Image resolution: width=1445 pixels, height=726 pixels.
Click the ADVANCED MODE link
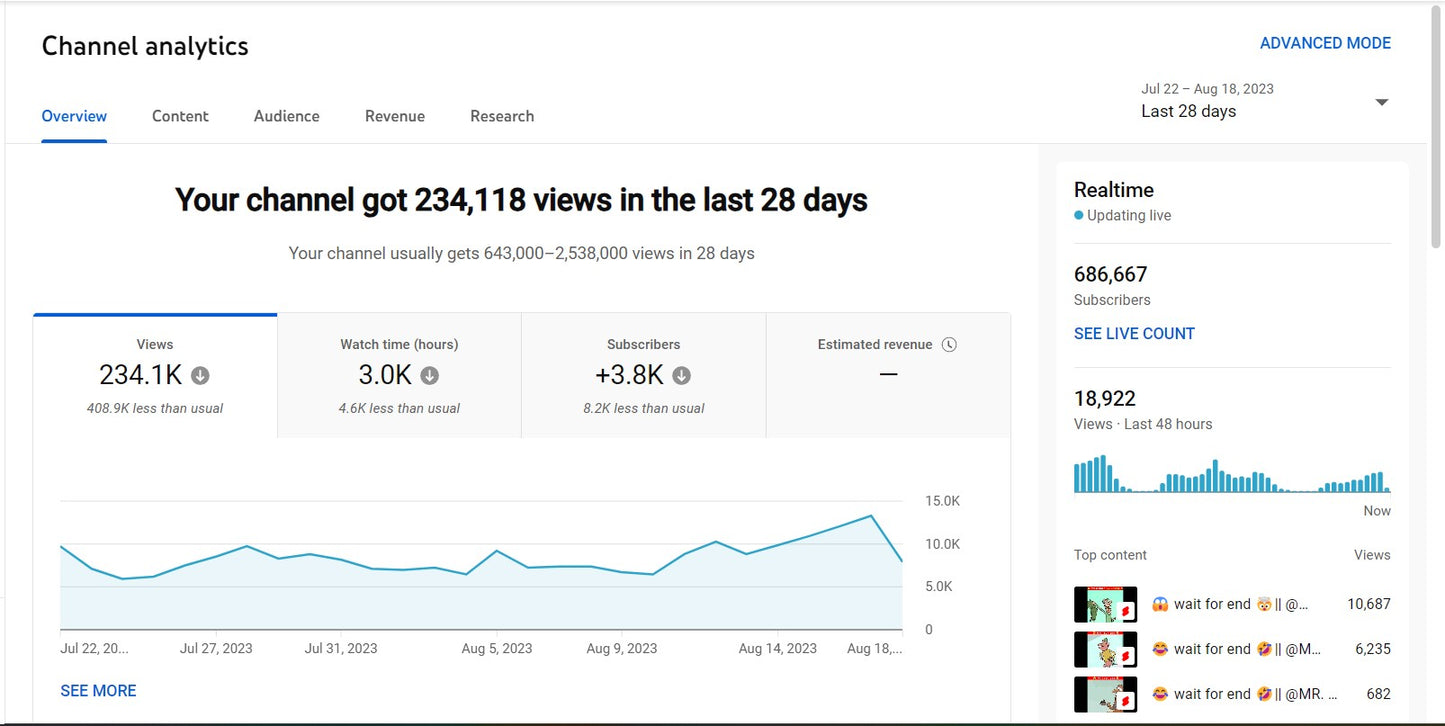[1324, 43]
